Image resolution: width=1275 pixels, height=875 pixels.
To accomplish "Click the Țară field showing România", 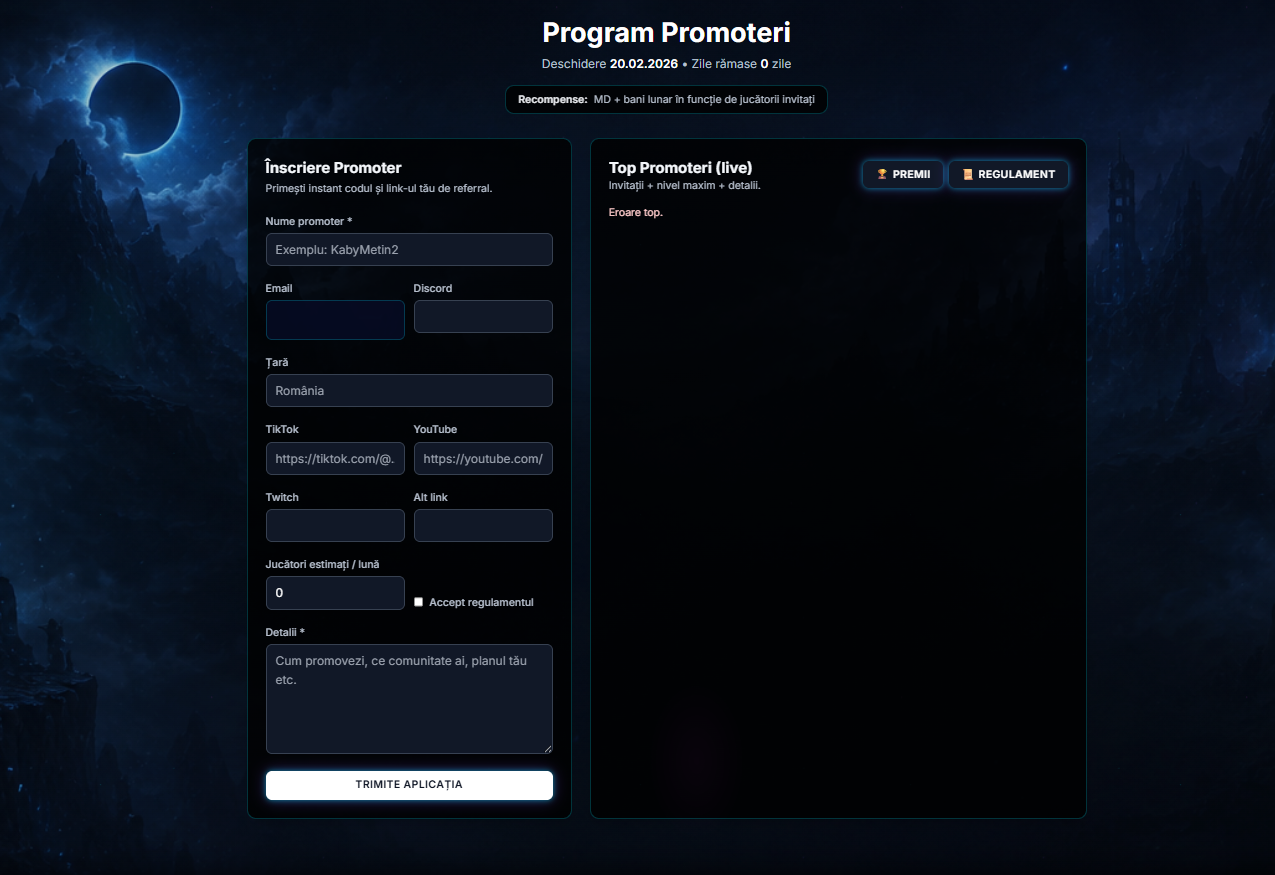I will click(x=409, y=390).
